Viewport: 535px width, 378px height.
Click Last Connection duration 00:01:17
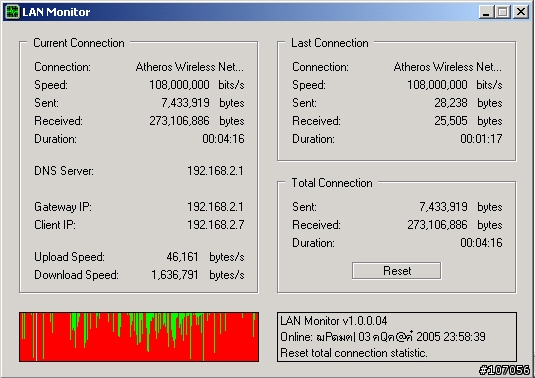[x=481, y=139]
